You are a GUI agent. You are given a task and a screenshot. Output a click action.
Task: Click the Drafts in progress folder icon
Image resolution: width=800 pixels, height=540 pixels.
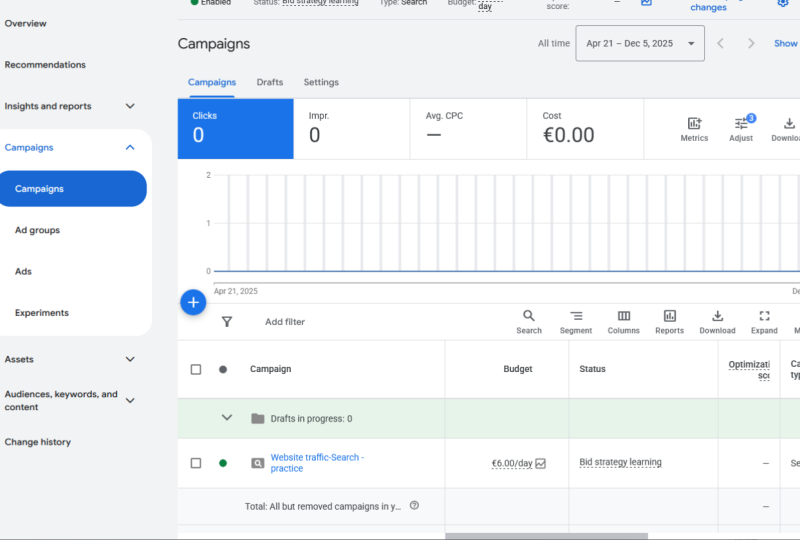point(258,419)
